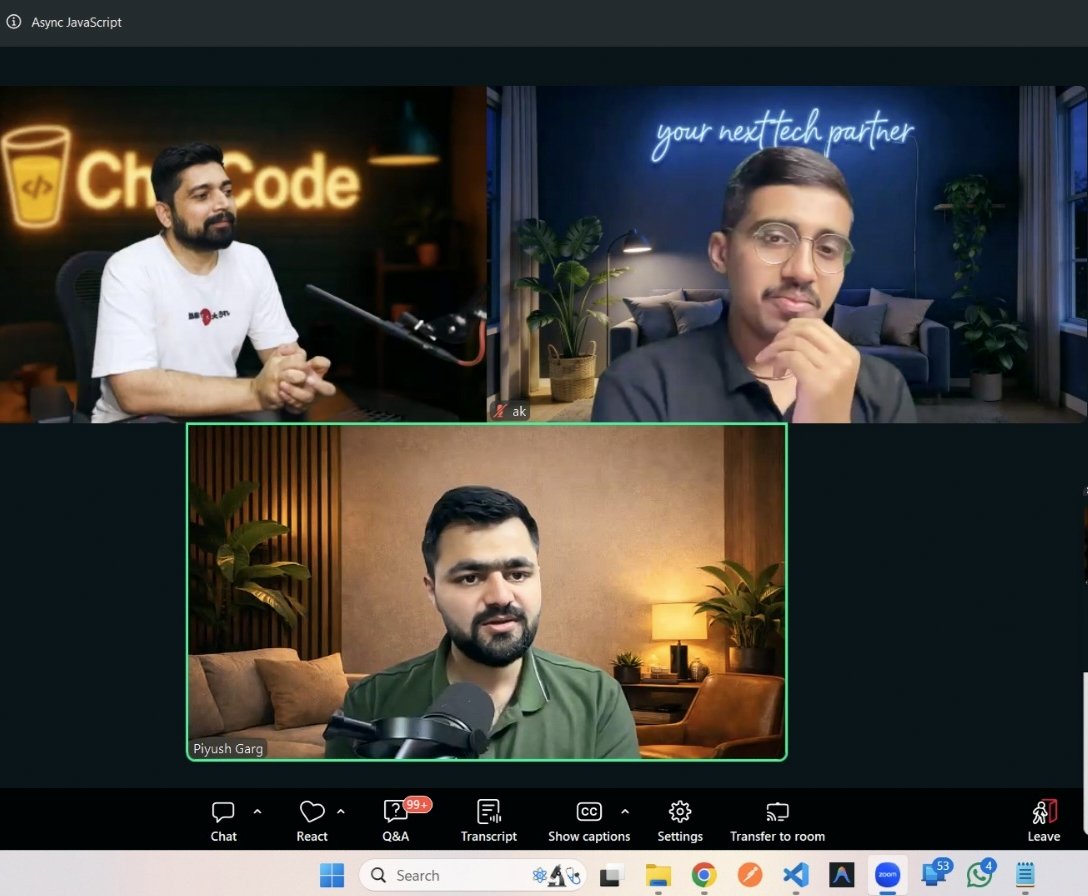
Task: Click the muted mic icon beside ak
Action: (500, 411)
